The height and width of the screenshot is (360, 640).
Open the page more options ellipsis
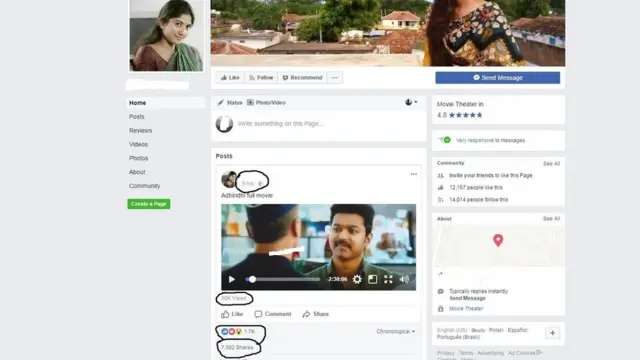[x=335, y=78]
